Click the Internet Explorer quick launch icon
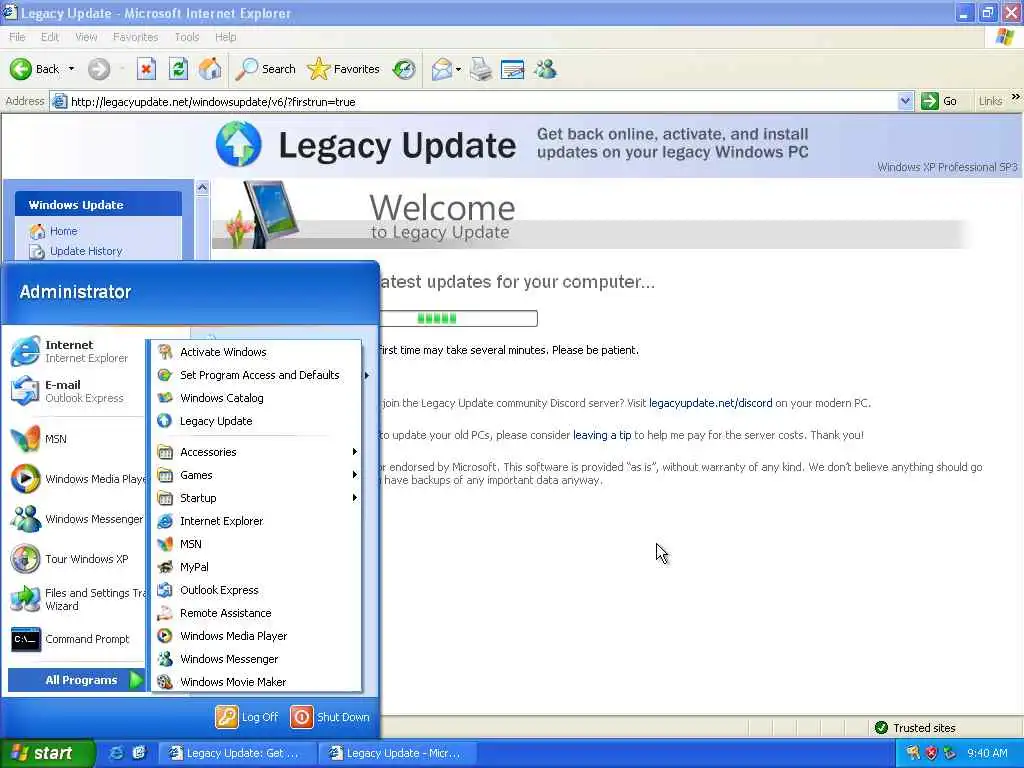This screenshot has width=1024, height=768. click(x=116, y=753)
